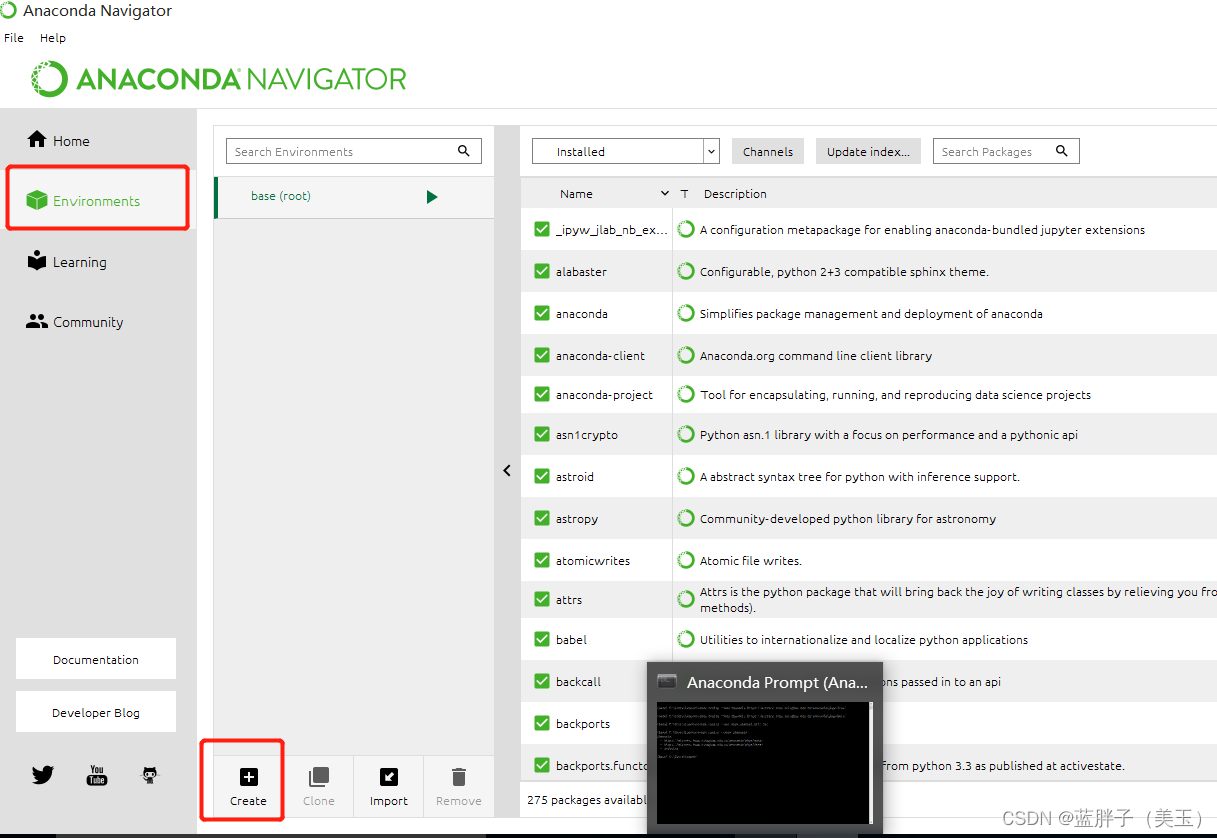
Task: Uncheck the alabaster package
Action: point(541,271)
